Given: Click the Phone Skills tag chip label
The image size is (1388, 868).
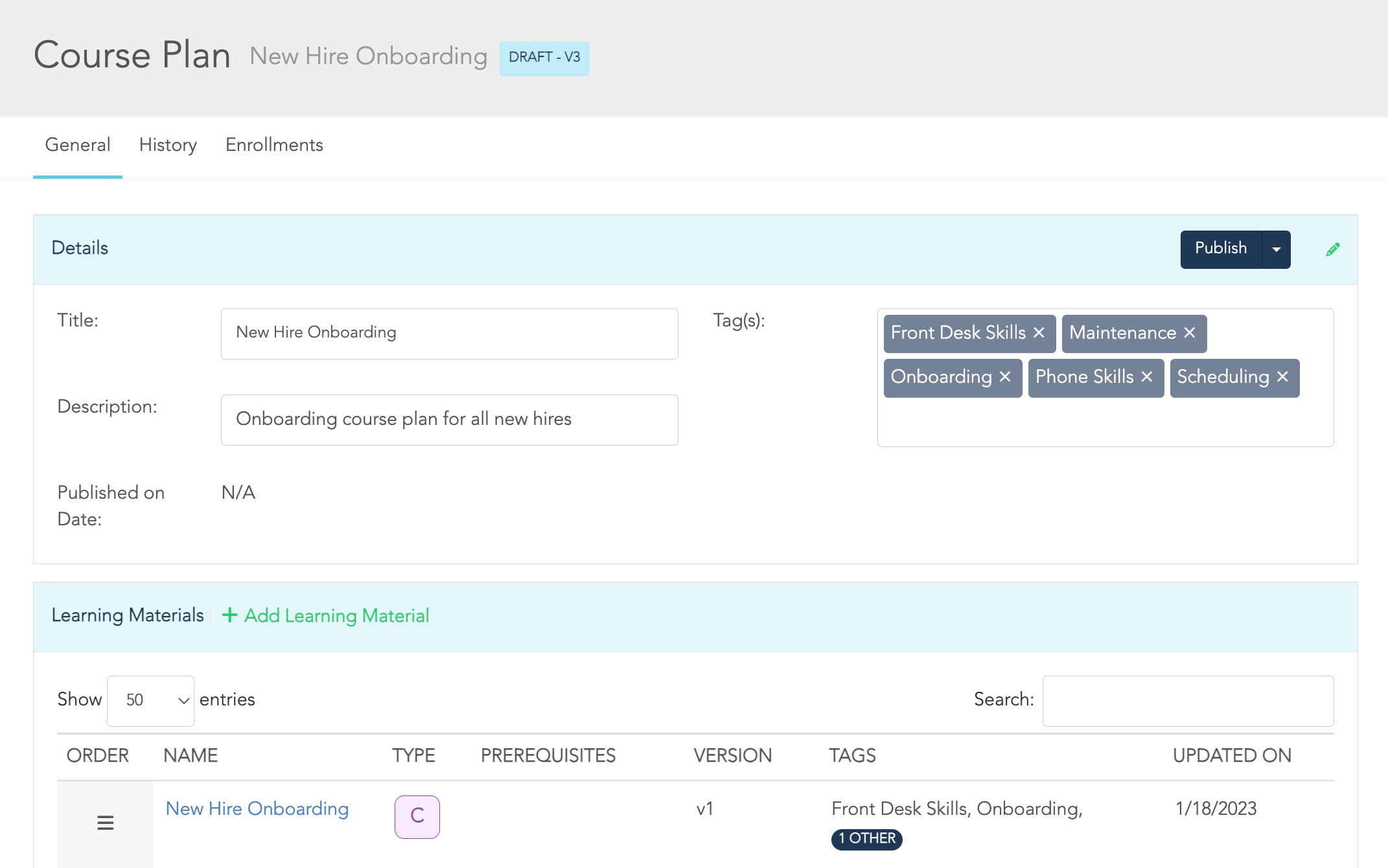Looking at the screenshot, I should click(x=1085, y=377).
